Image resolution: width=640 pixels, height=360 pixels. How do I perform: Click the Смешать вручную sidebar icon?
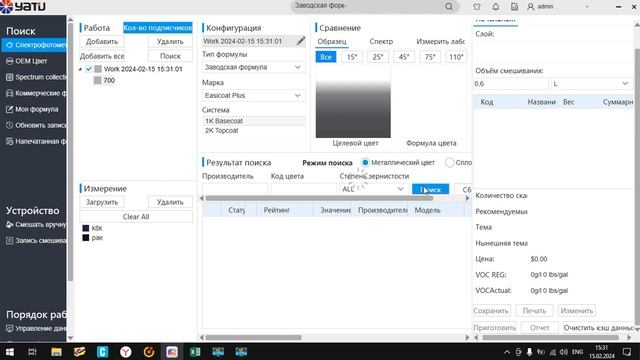[9, 224]
